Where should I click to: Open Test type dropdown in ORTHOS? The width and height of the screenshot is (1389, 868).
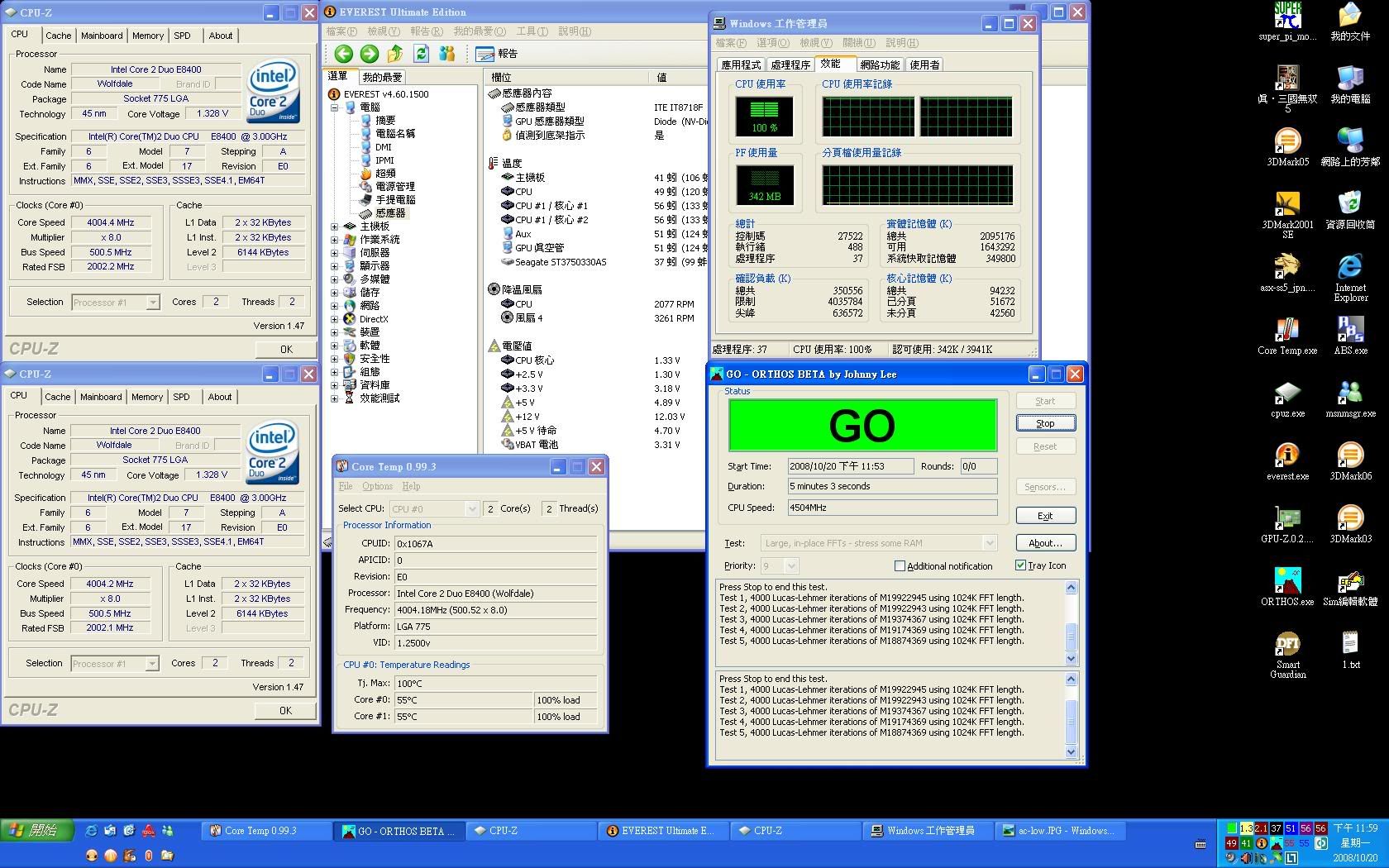[989, 543]
